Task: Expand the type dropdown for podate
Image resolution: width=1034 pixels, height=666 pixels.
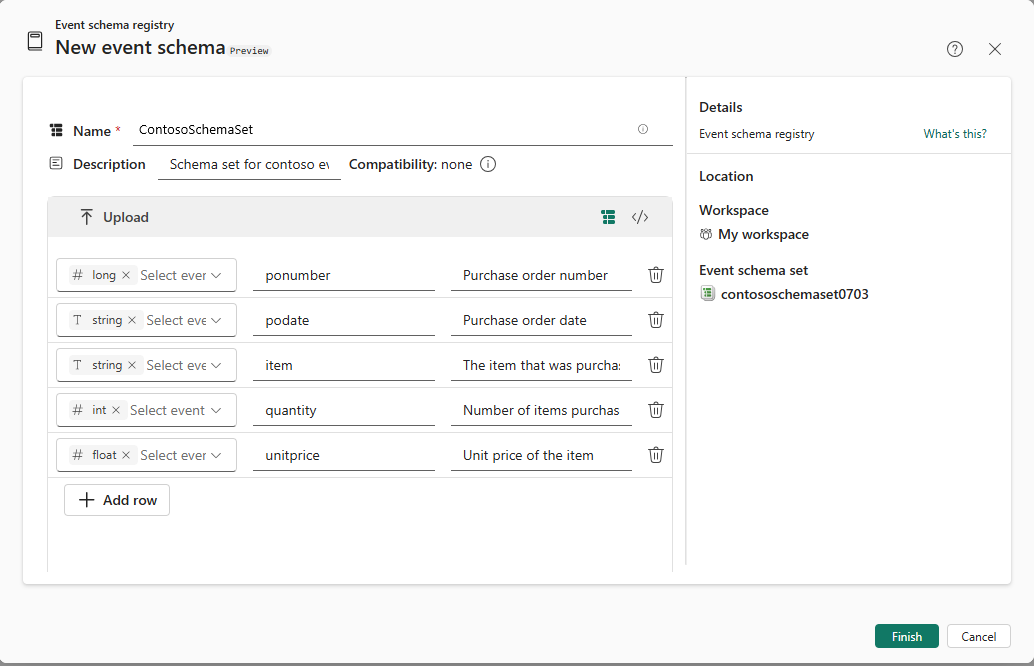Action: [216, 320]
